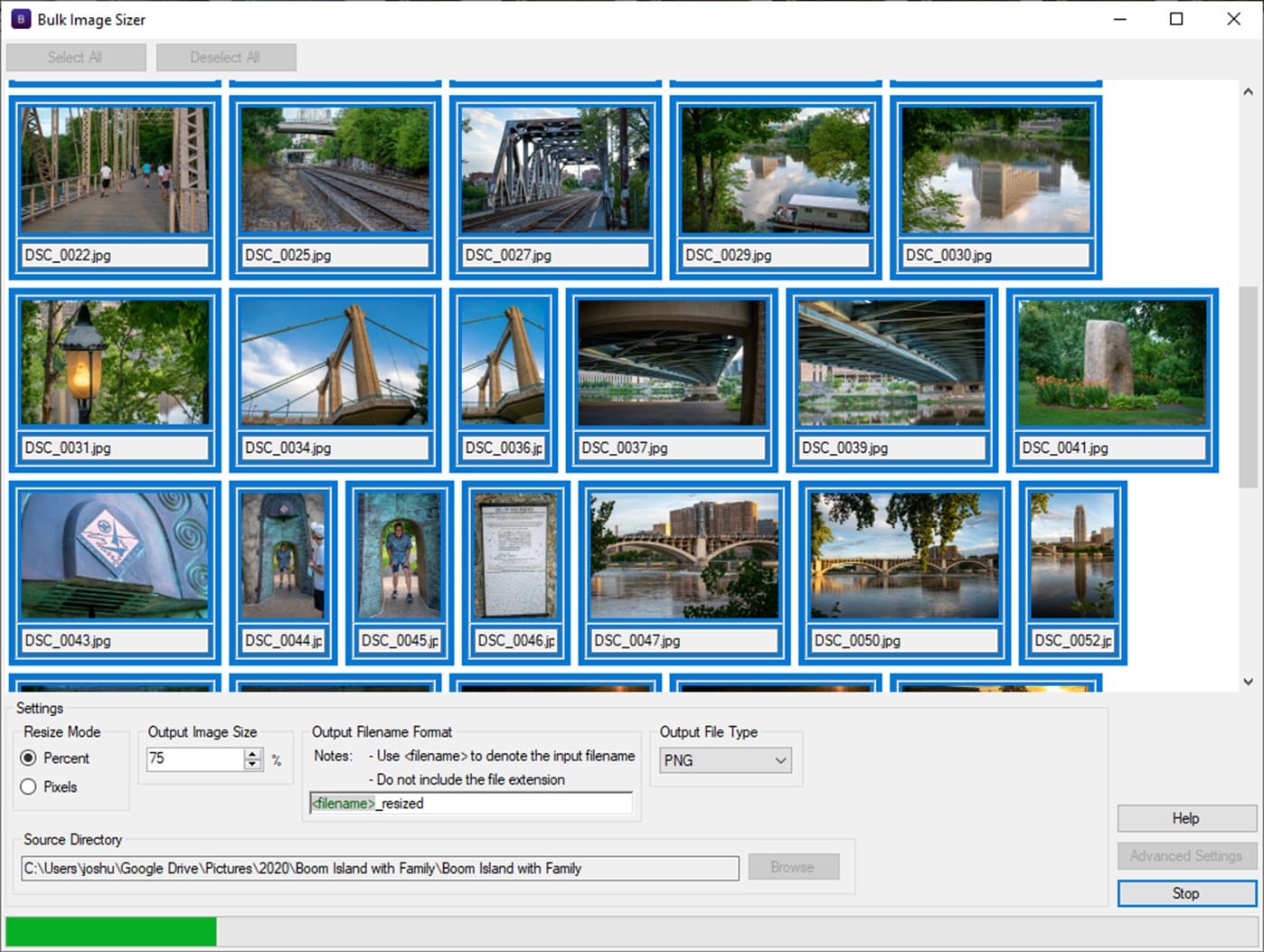
Task: Switch resize mode to Pixels
Action: (x=29, y=787)
